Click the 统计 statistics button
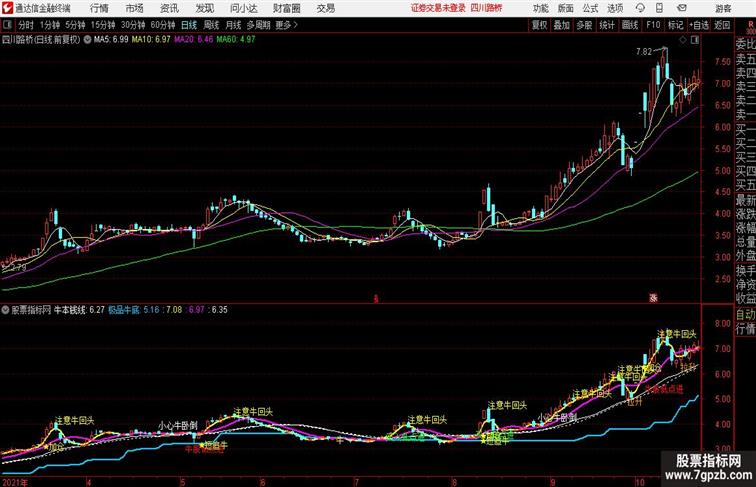Screen dimensions: 756x487 [607, 25]
